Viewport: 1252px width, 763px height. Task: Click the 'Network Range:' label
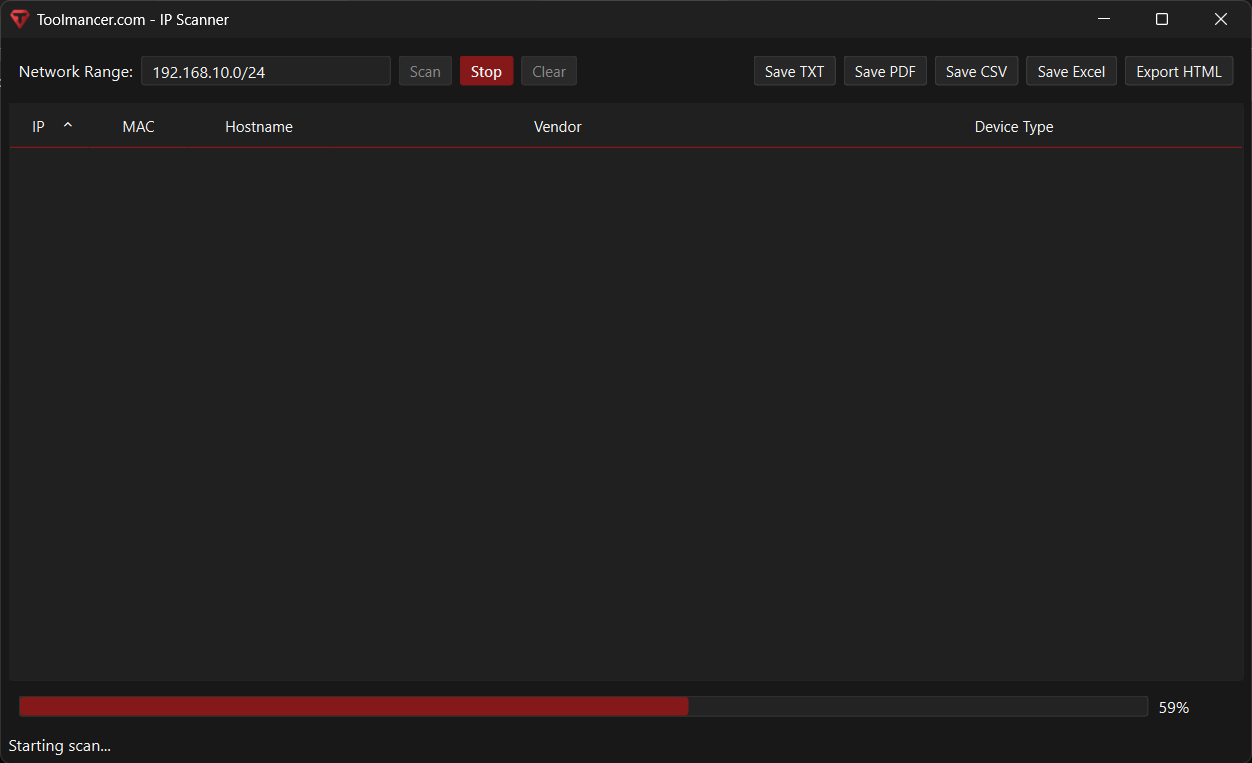coord(76,72)
